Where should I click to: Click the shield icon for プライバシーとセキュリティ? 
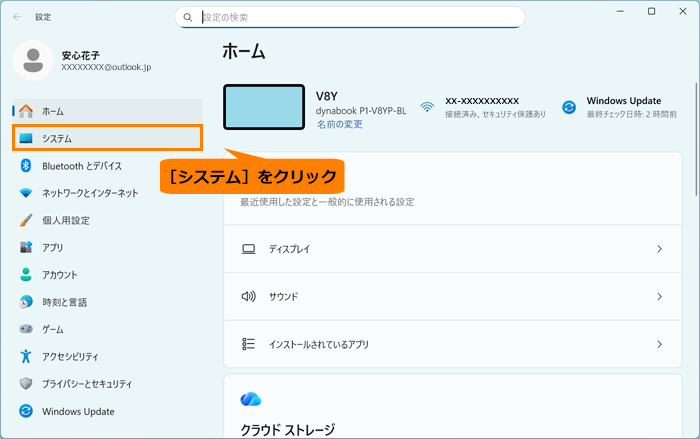[26, 384]
